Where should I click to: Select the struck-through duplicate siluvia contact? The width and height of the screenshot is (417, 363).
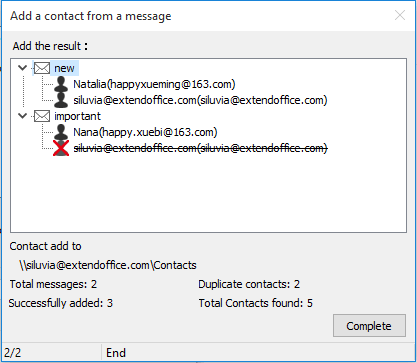click(200, 148)
